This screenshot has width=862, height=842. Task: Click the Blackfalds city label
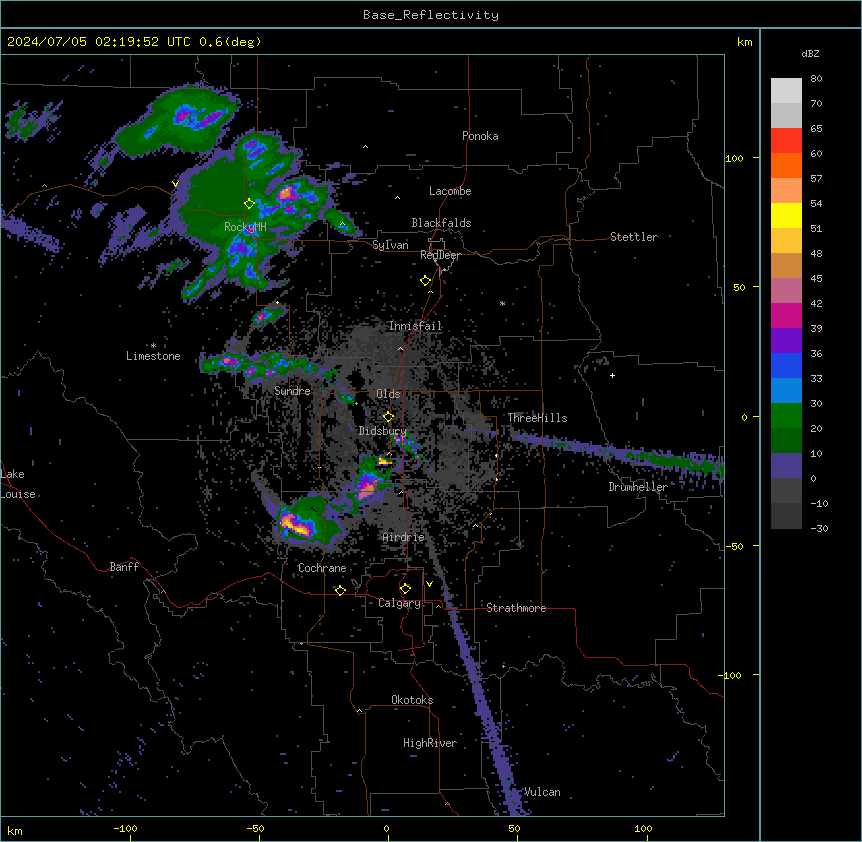point(441,223)
